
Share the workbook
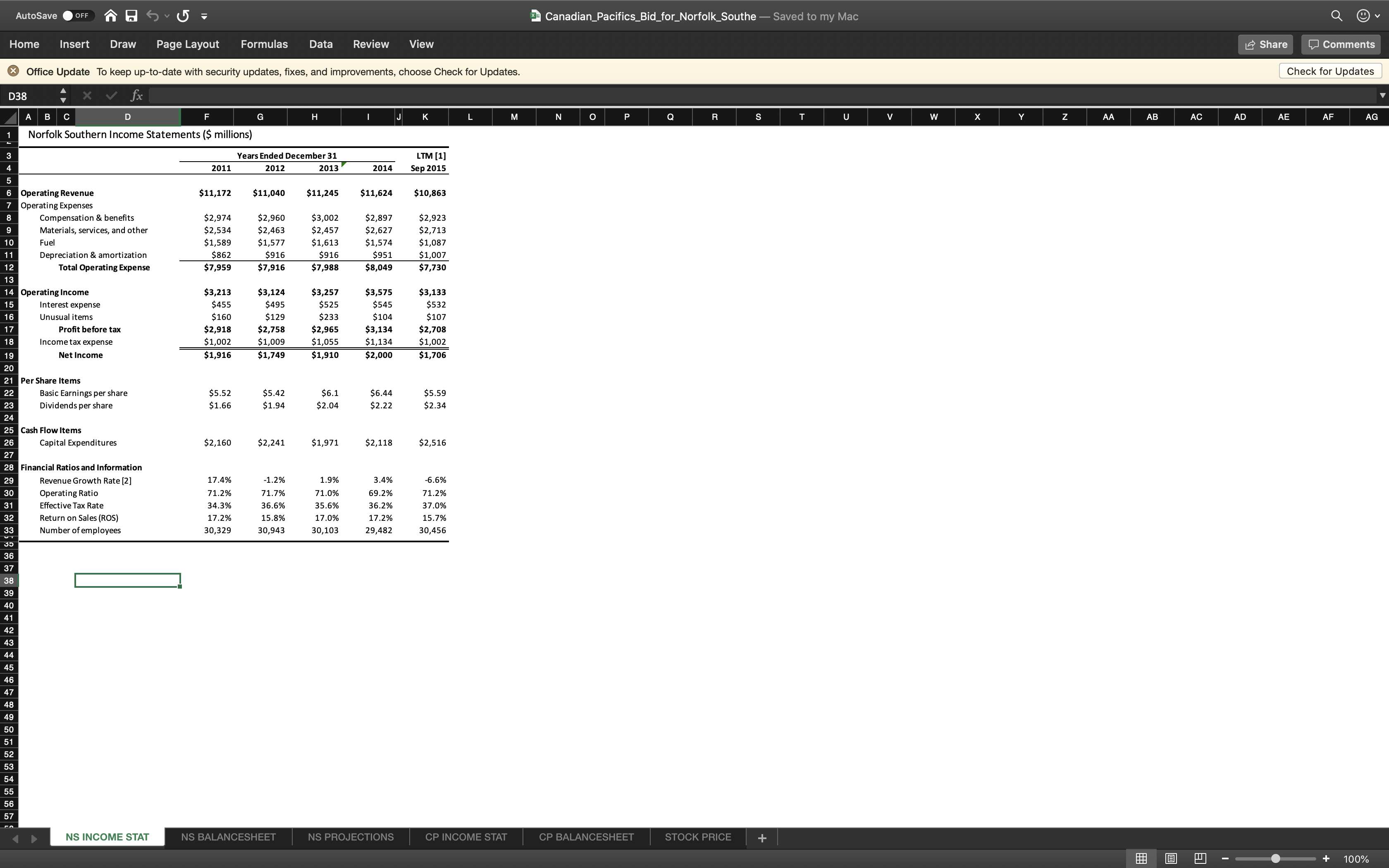[x=1265, y=44]
